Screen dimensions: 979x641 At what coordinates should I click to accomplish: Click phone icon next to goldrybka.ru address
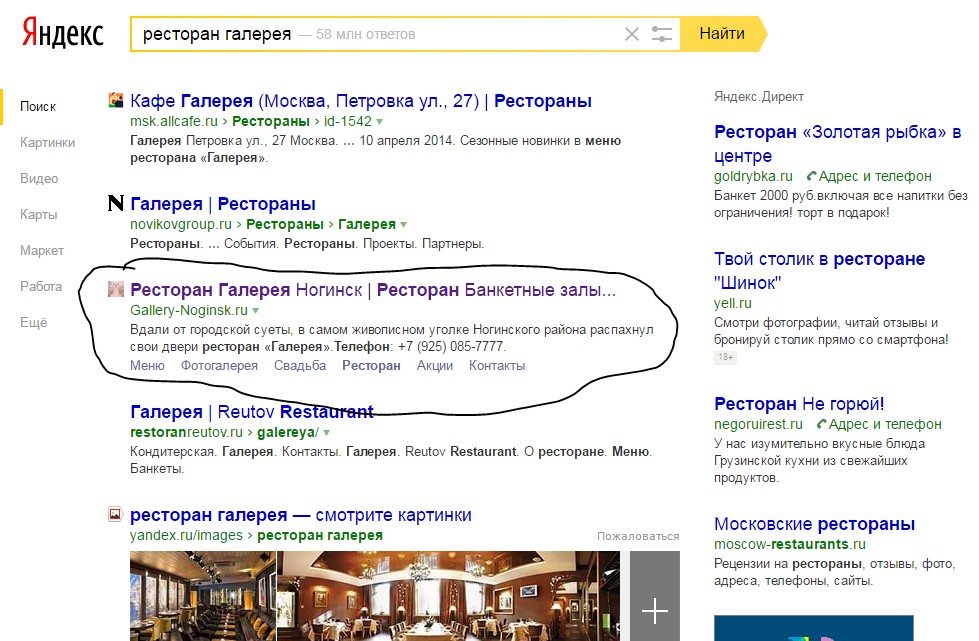(x=811, y=176)
